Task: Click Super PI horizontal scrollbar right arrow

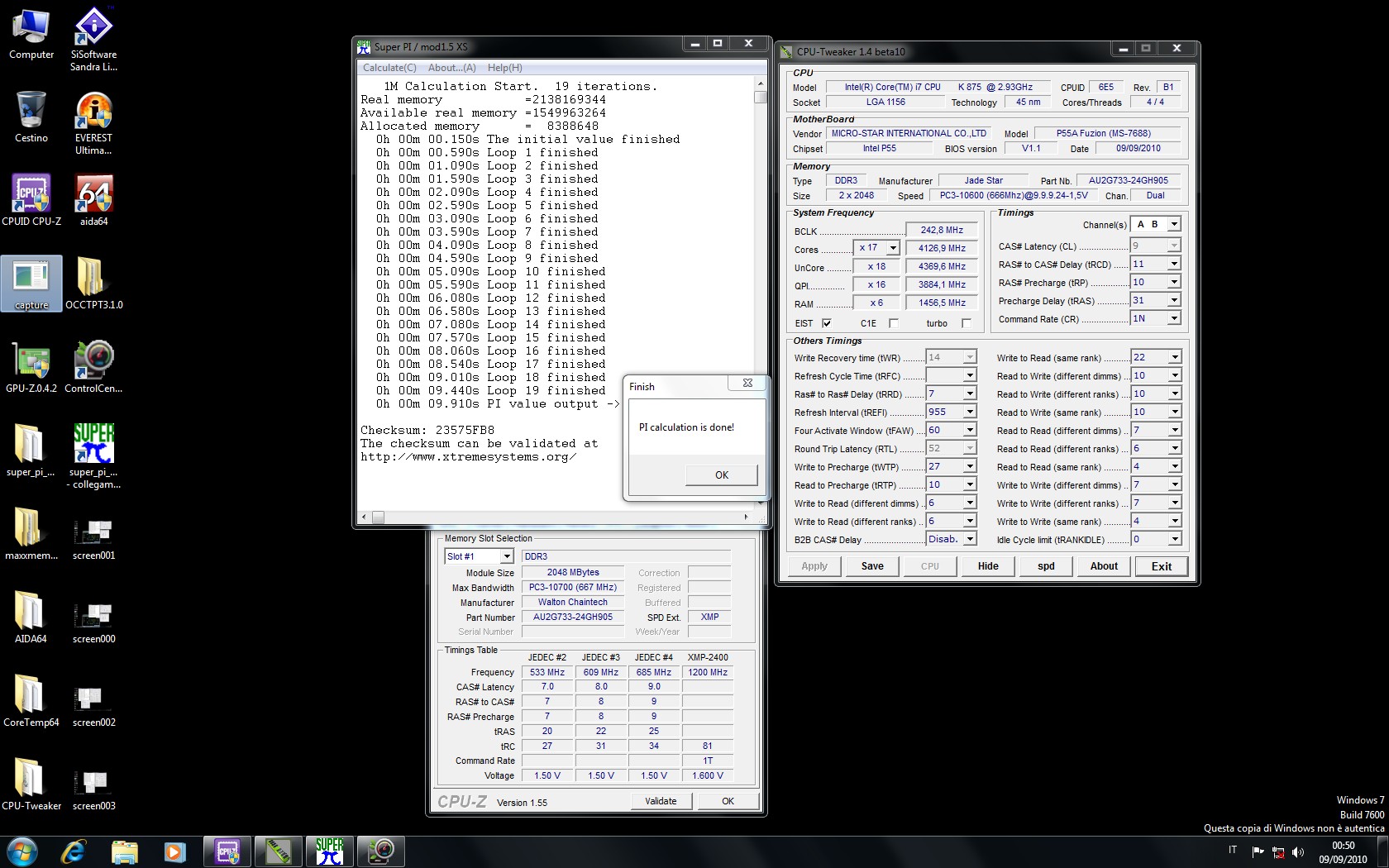Action: click(x=746, y=517)
